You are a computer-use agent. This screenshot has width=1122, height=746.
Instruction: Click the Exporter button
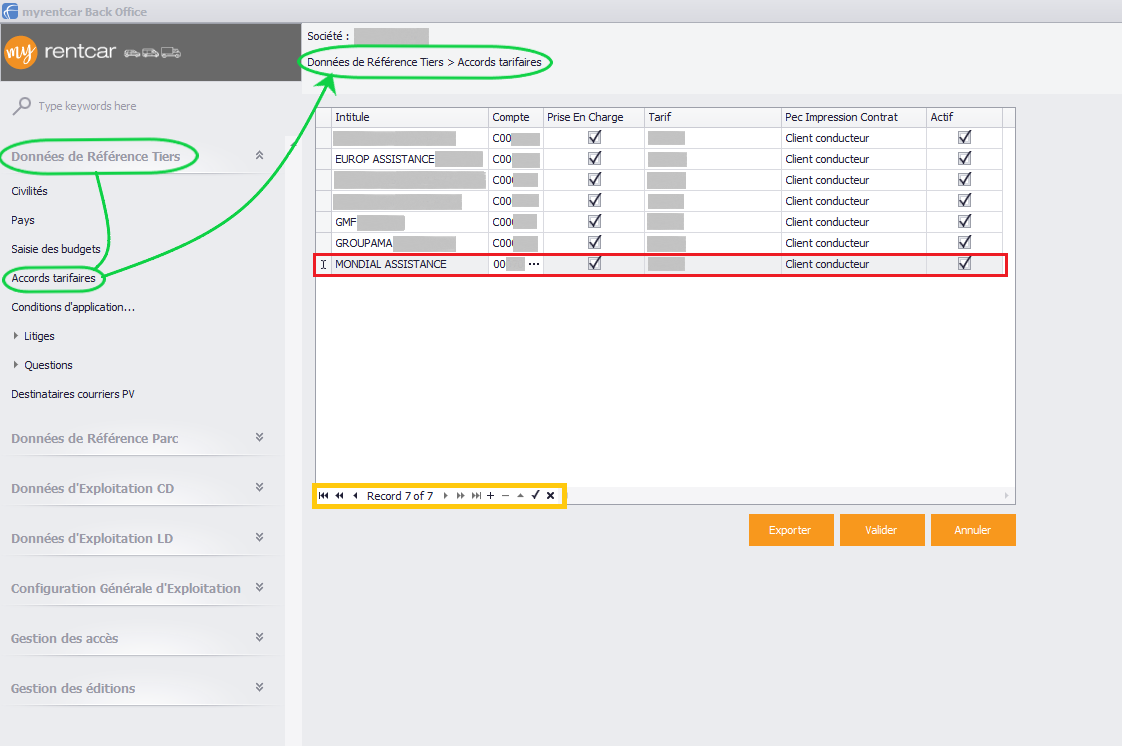[x=791, y=530]
